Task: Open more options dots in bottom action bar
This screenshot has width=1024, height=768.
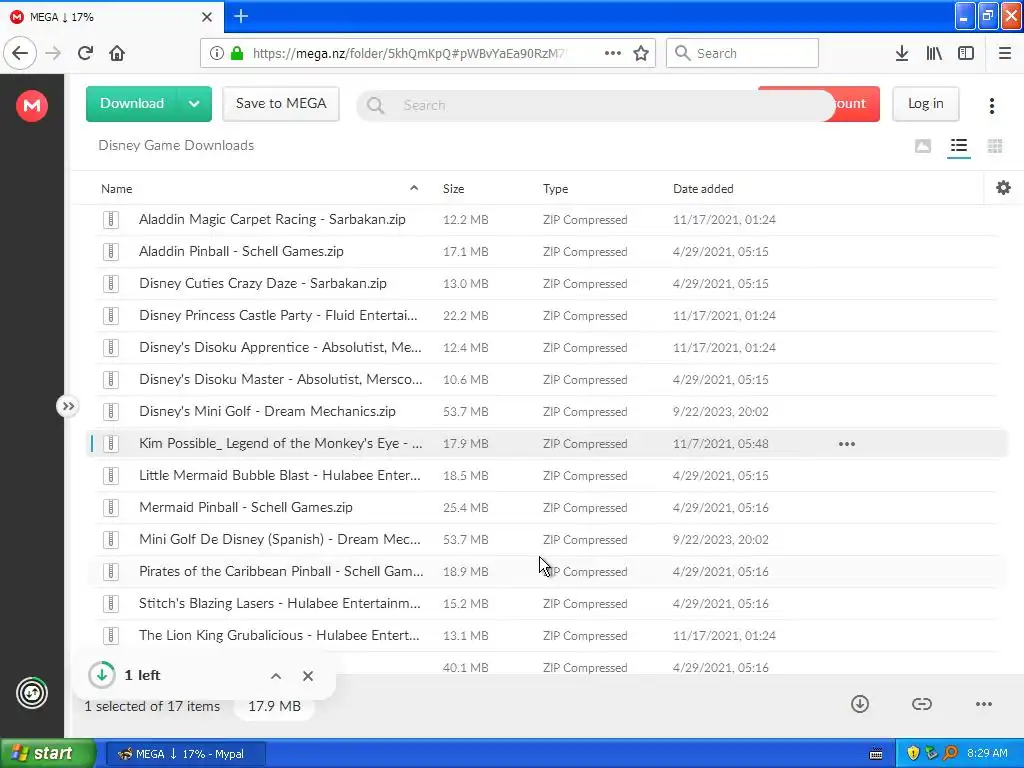Action: [x=984, y=704]
